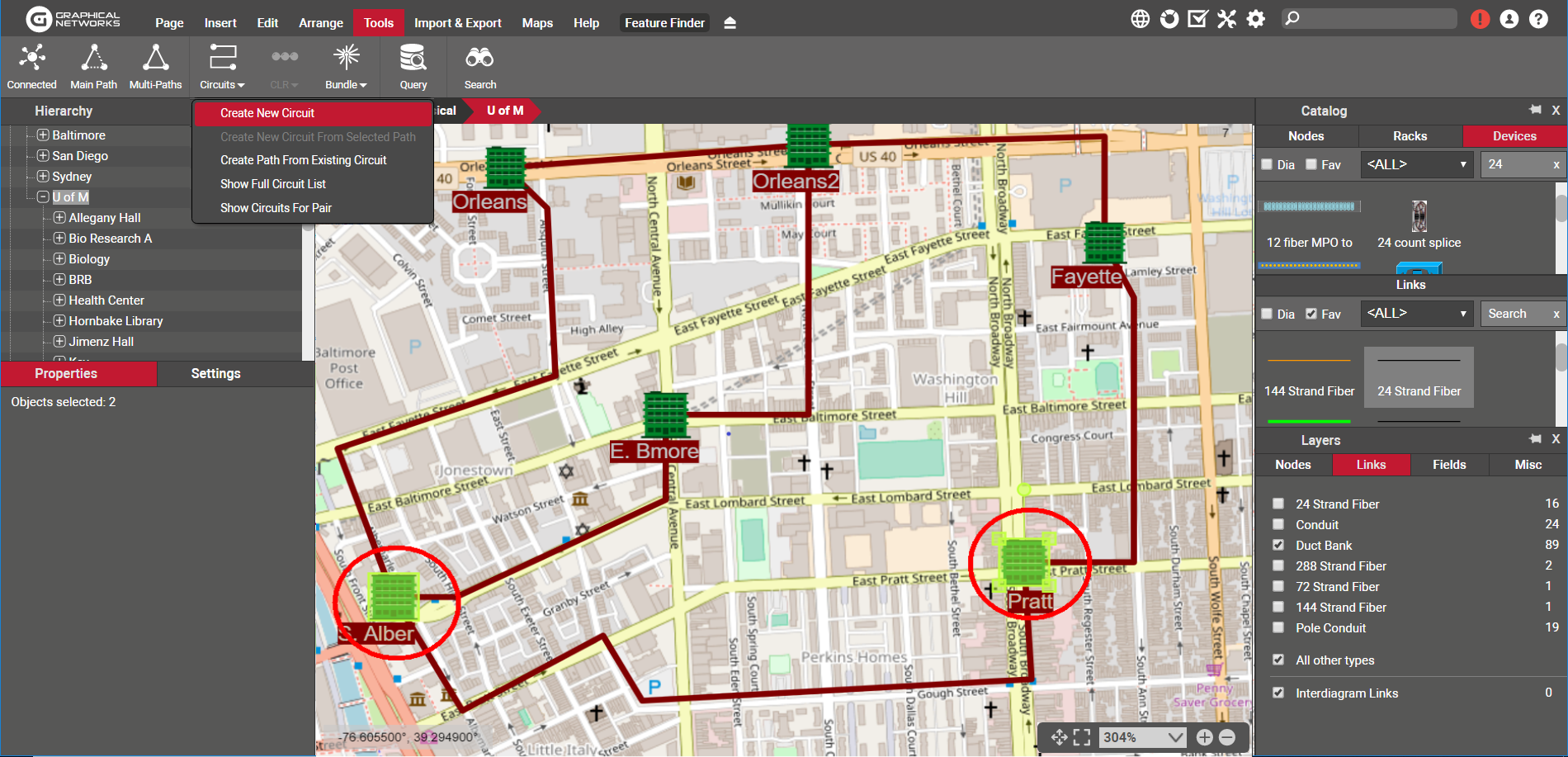The image size is (1568, 757).
Task: Click the U of M breadcrumb
Action: pyautogui.click(x=504, y=111)
